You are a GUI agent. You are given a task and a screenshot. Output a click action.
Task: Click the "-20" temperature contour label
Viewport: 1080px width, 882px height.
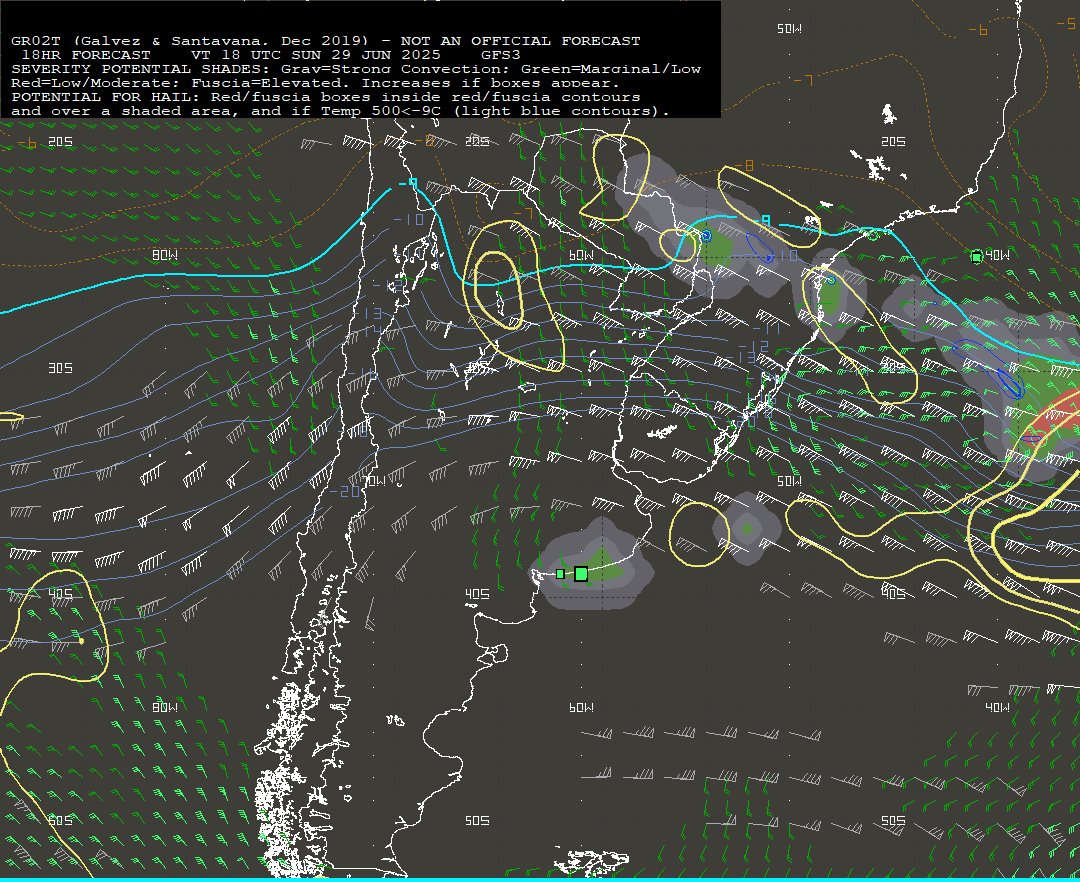[x=344, y=491]
